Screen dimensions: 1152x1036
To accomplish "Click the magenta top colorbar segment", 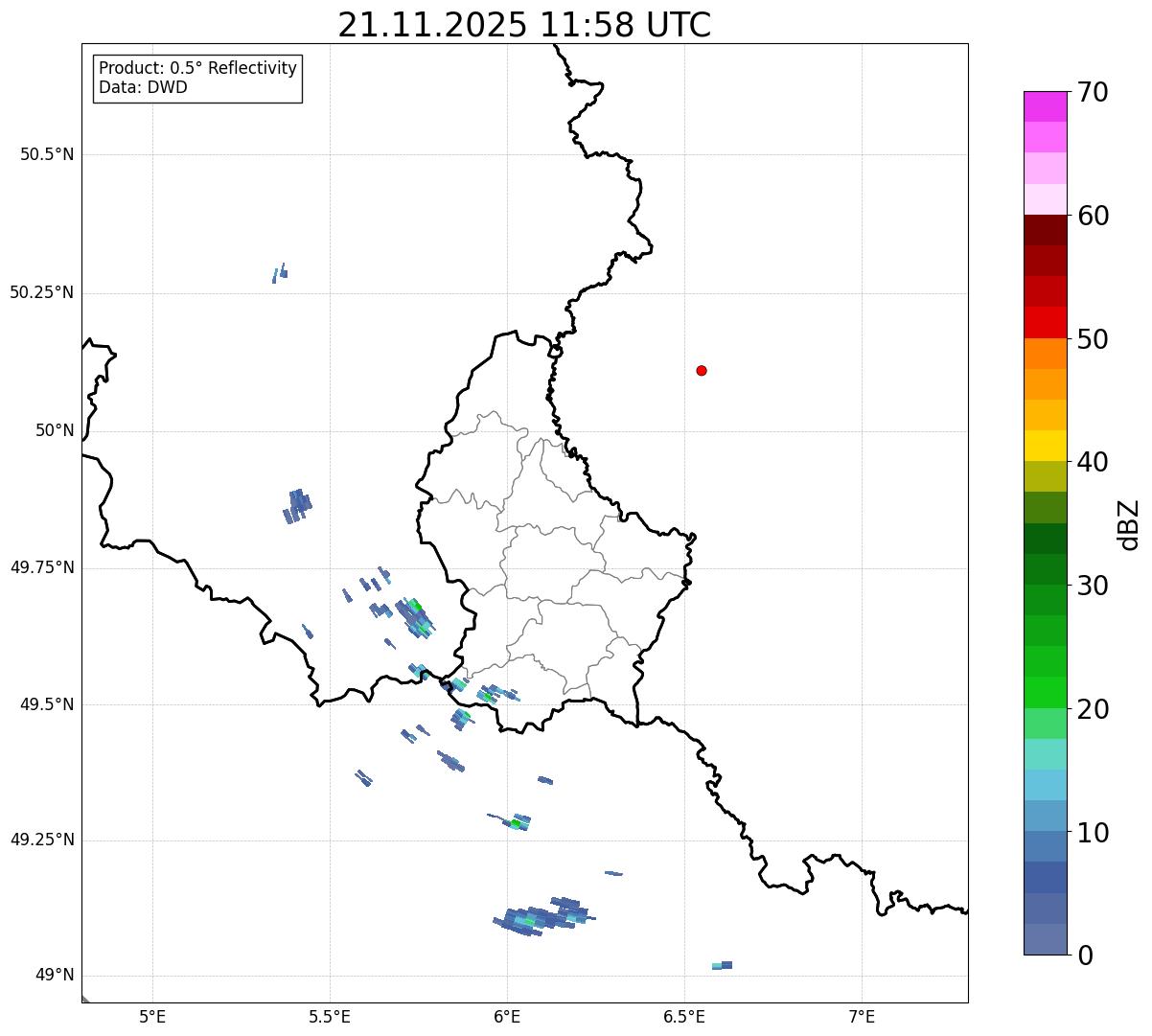I will tap(1045, 106).
